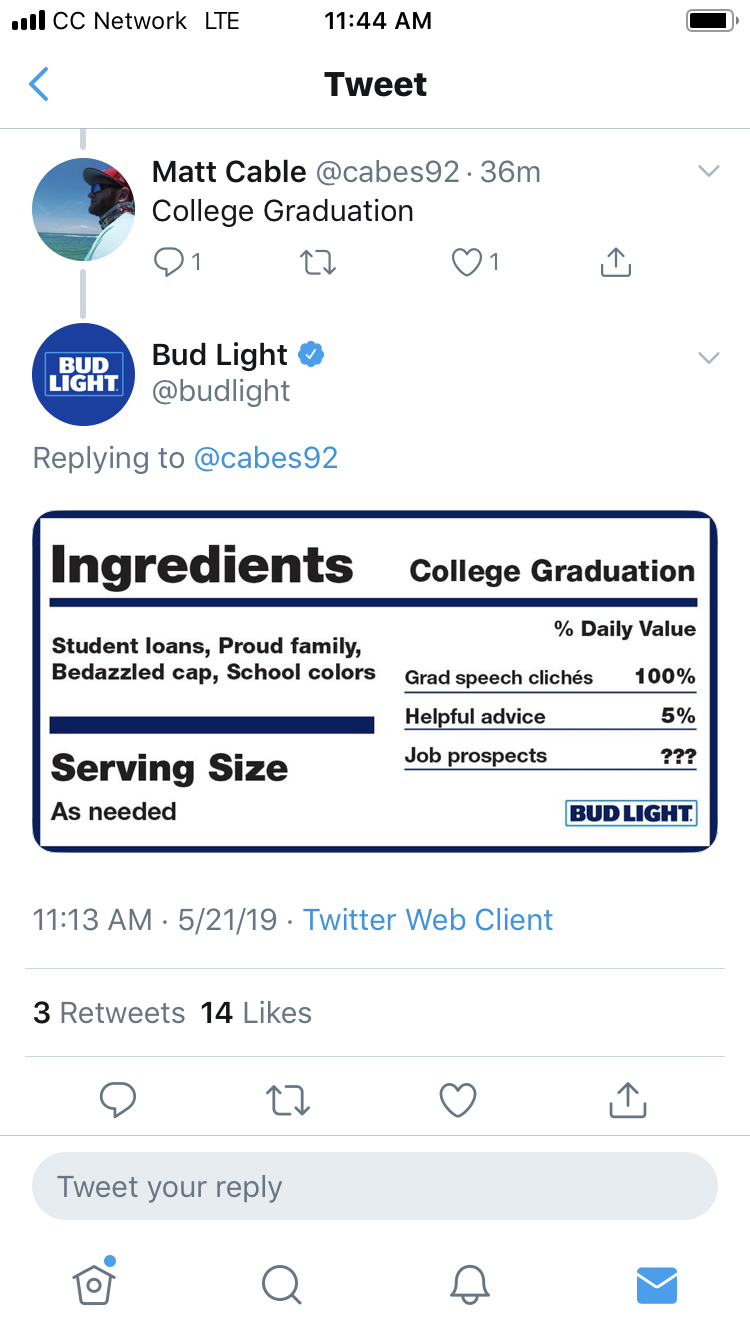This screenshot has height=1334, width=750.
Task: View the 14 Likes list
Action: click(x=256, y=1013)
